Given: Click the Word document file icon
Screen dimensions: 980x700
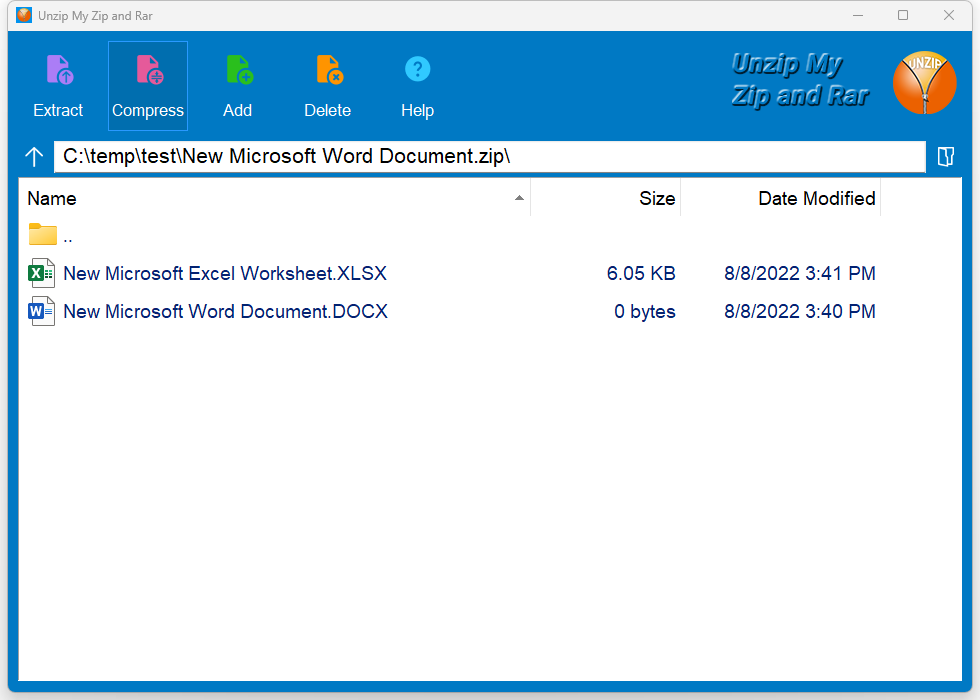Looking at the screenshot, I should coord(41,311).
